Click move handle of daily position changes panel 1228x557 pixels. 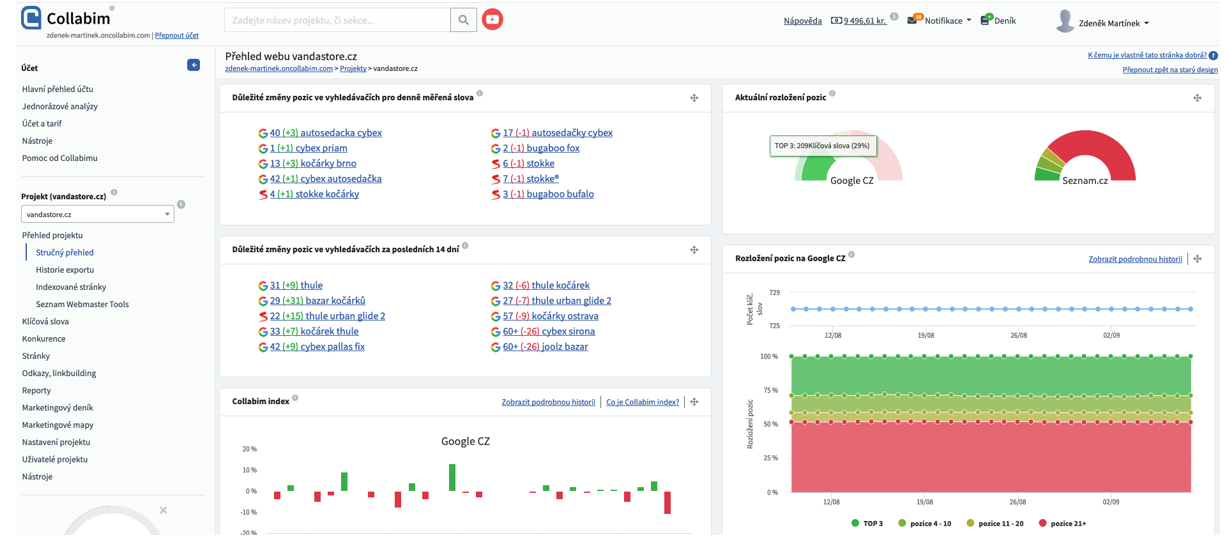pos(694,98)
